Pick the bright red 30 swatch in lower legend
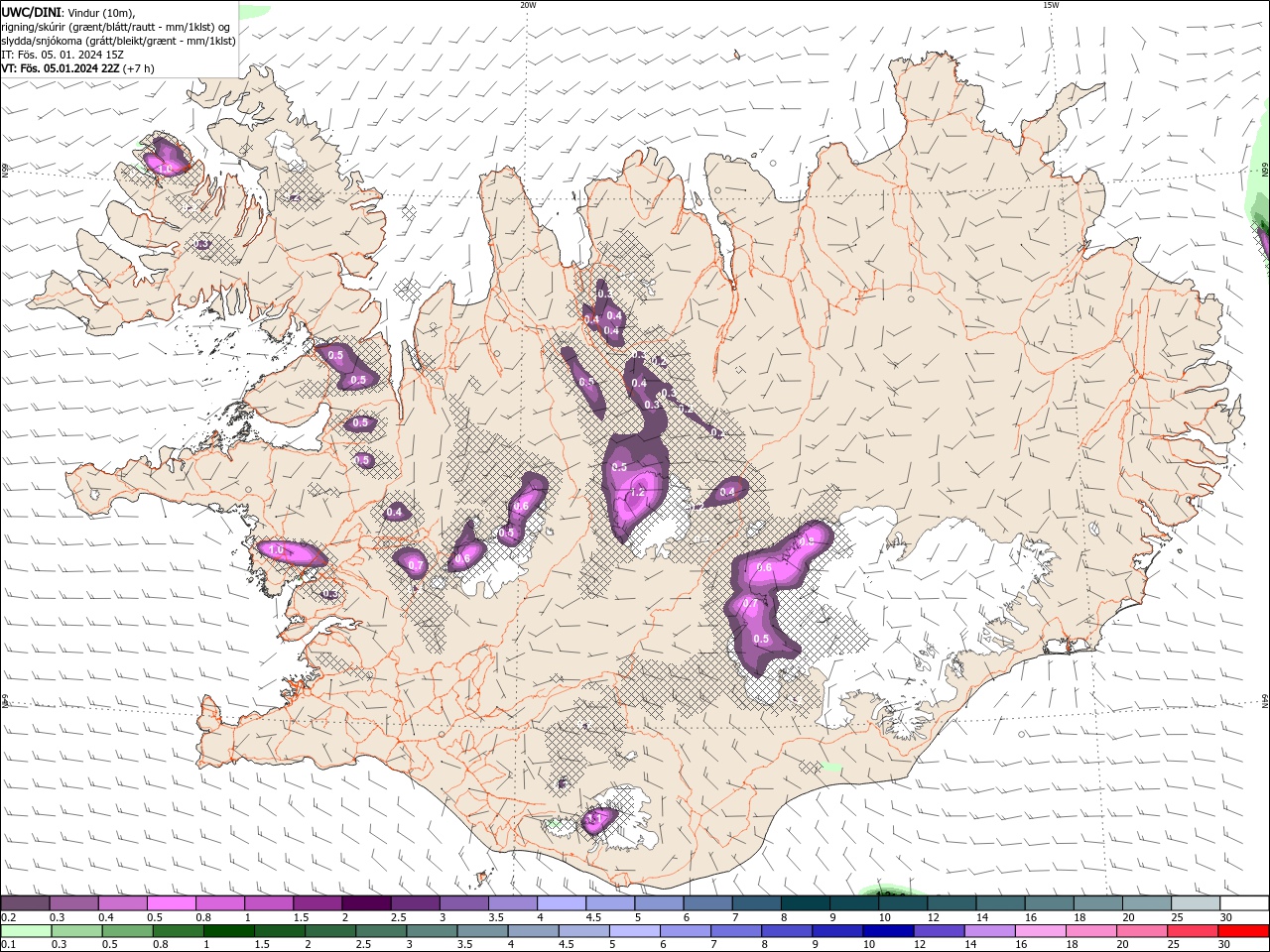Image resolution: width=1270 pixels, height=952 pixels. click(1243, 930)
